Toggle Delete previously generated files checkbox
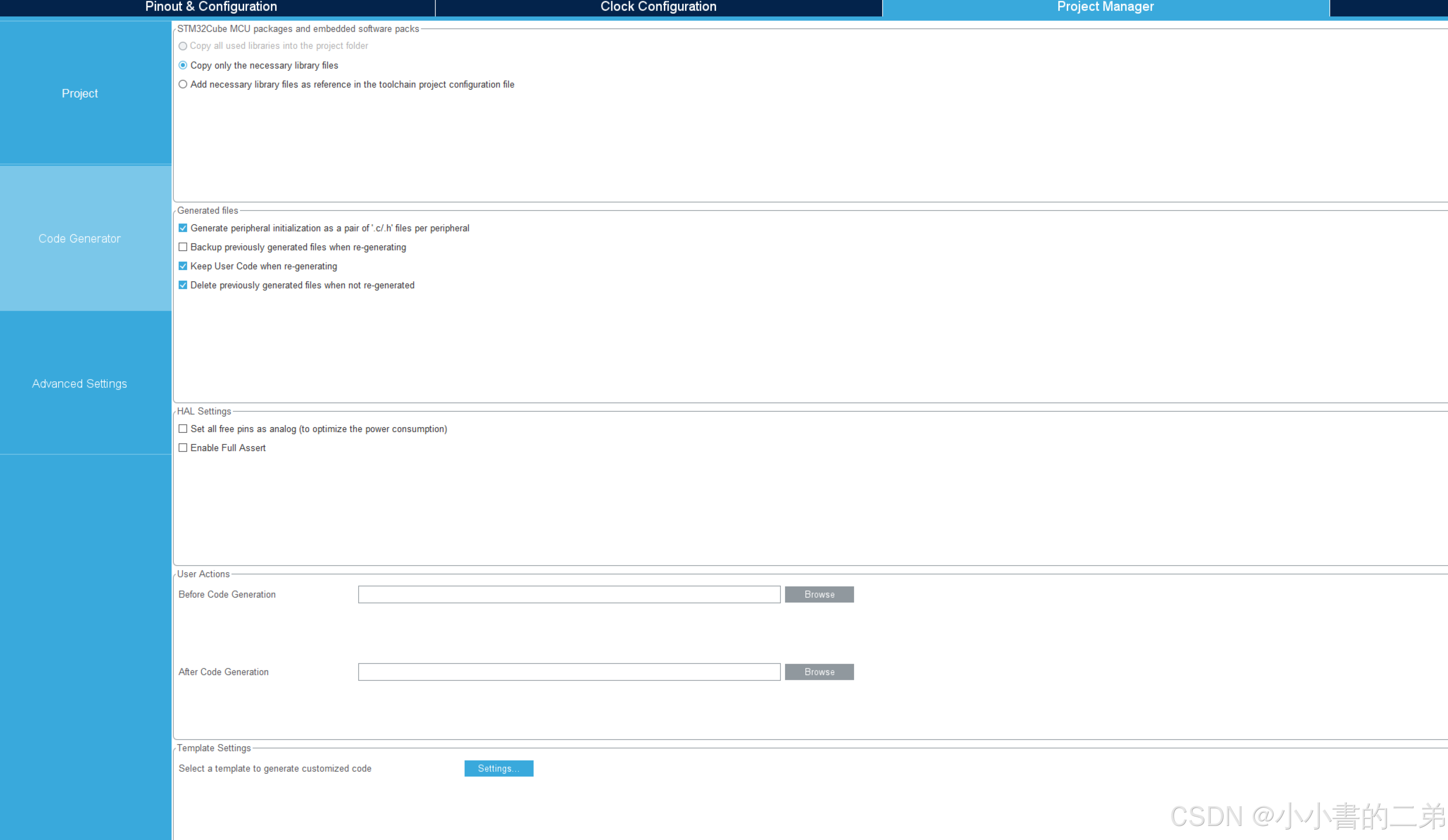1448x840 pixels. (x=183, y=285)
